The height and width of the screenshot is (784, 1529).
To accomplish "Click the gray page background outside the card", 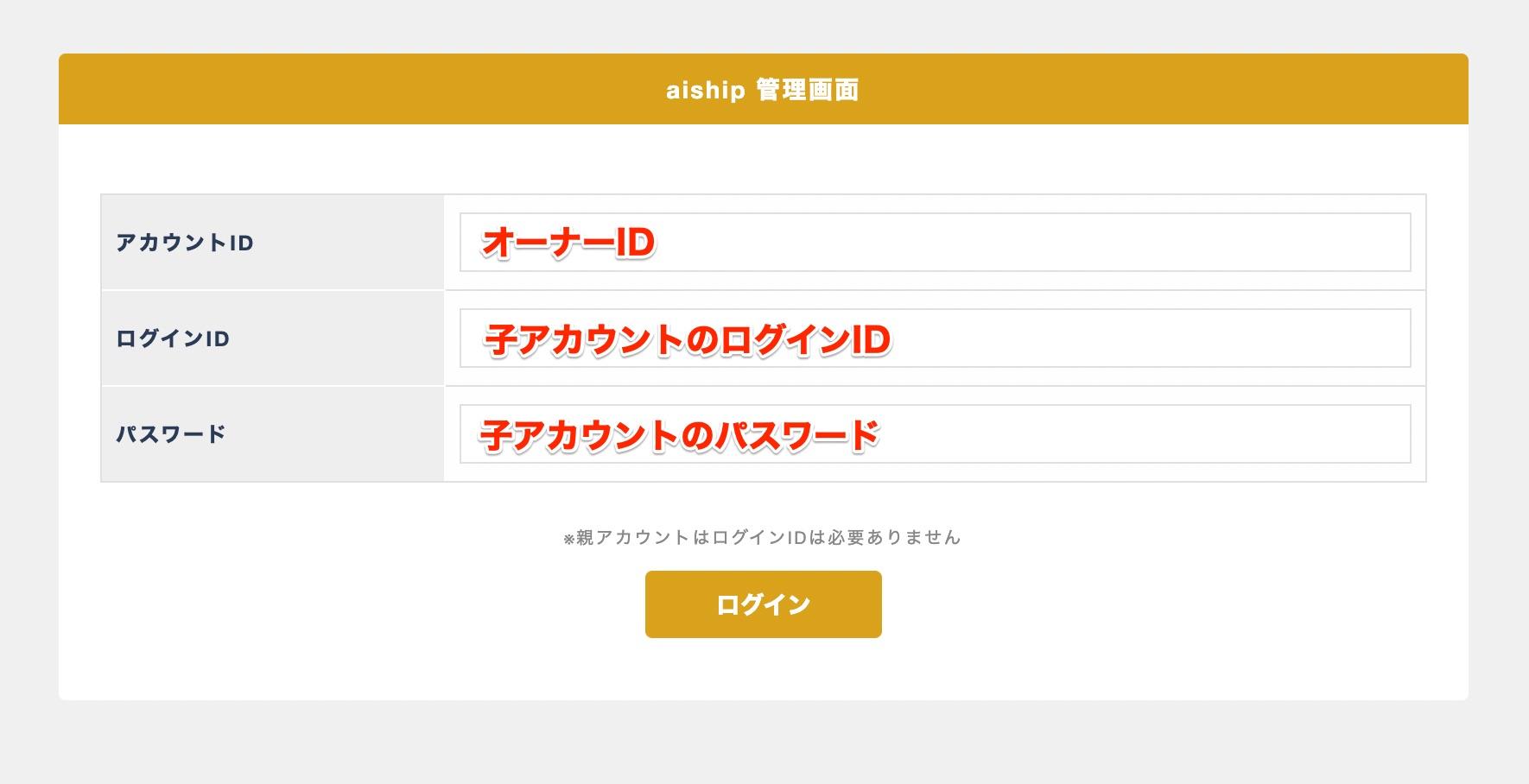I will pos(764,743).
